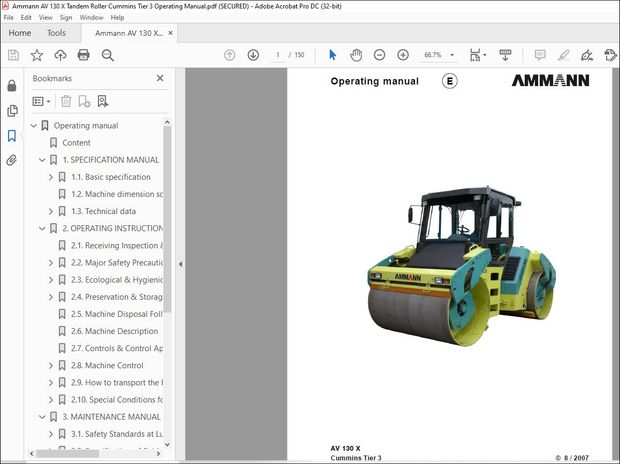Click the find text magnifier icon
620x464 pixels.
[x=108, y=55]
